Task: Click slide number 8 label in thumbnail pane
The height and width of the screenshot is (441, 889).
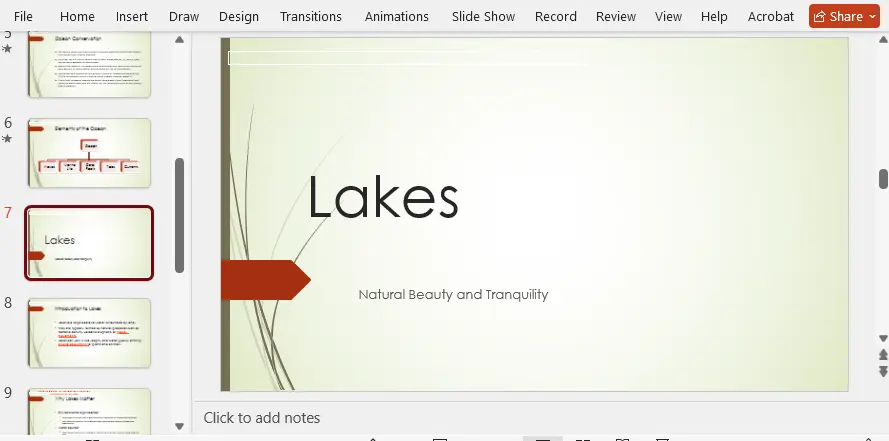Action: [8, 303]
